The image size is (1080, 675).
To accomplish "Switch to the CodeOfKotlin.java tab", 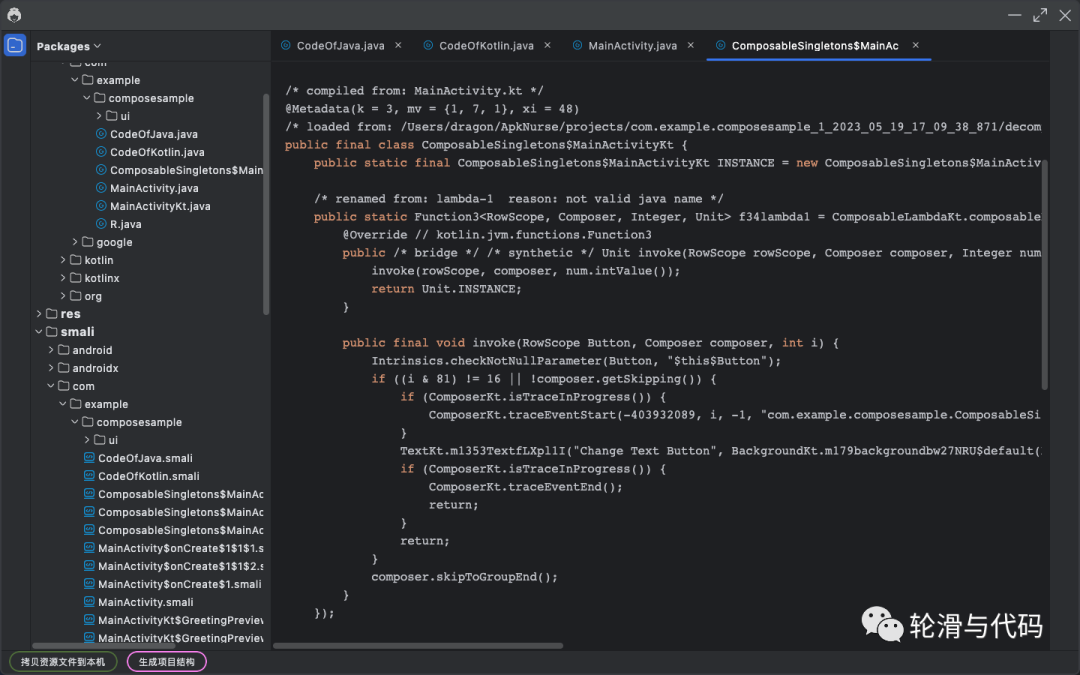I will tap(486, 46).
